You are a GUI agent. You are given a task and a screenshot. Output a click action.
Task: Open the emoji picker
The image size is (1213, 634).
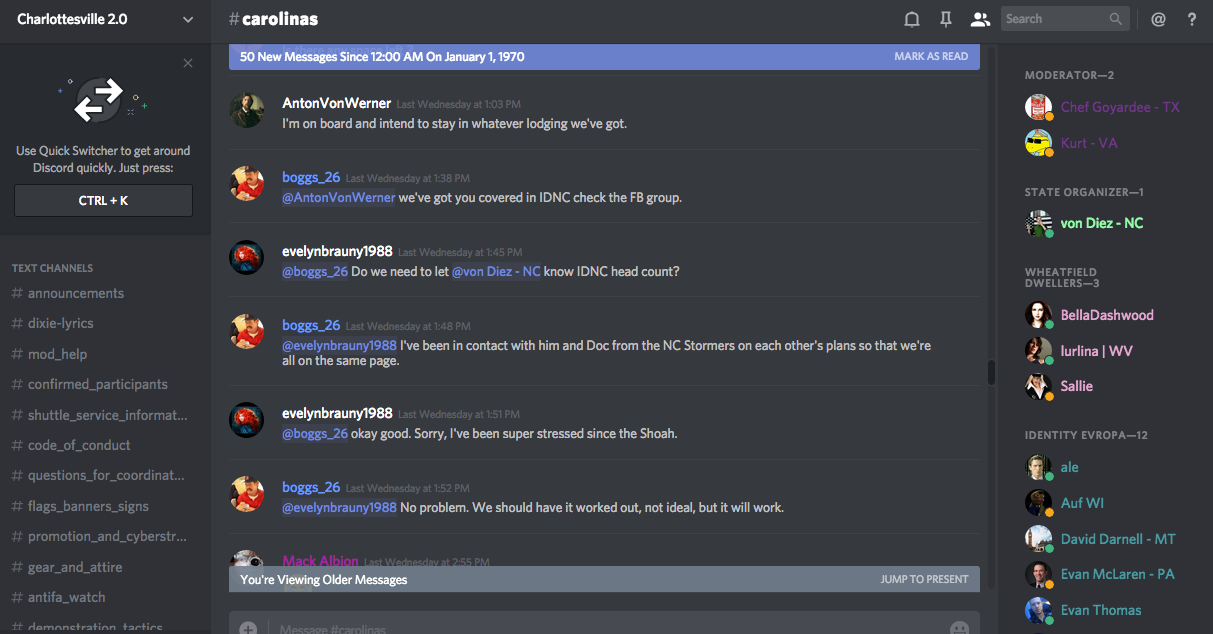(x=959, y=628)
